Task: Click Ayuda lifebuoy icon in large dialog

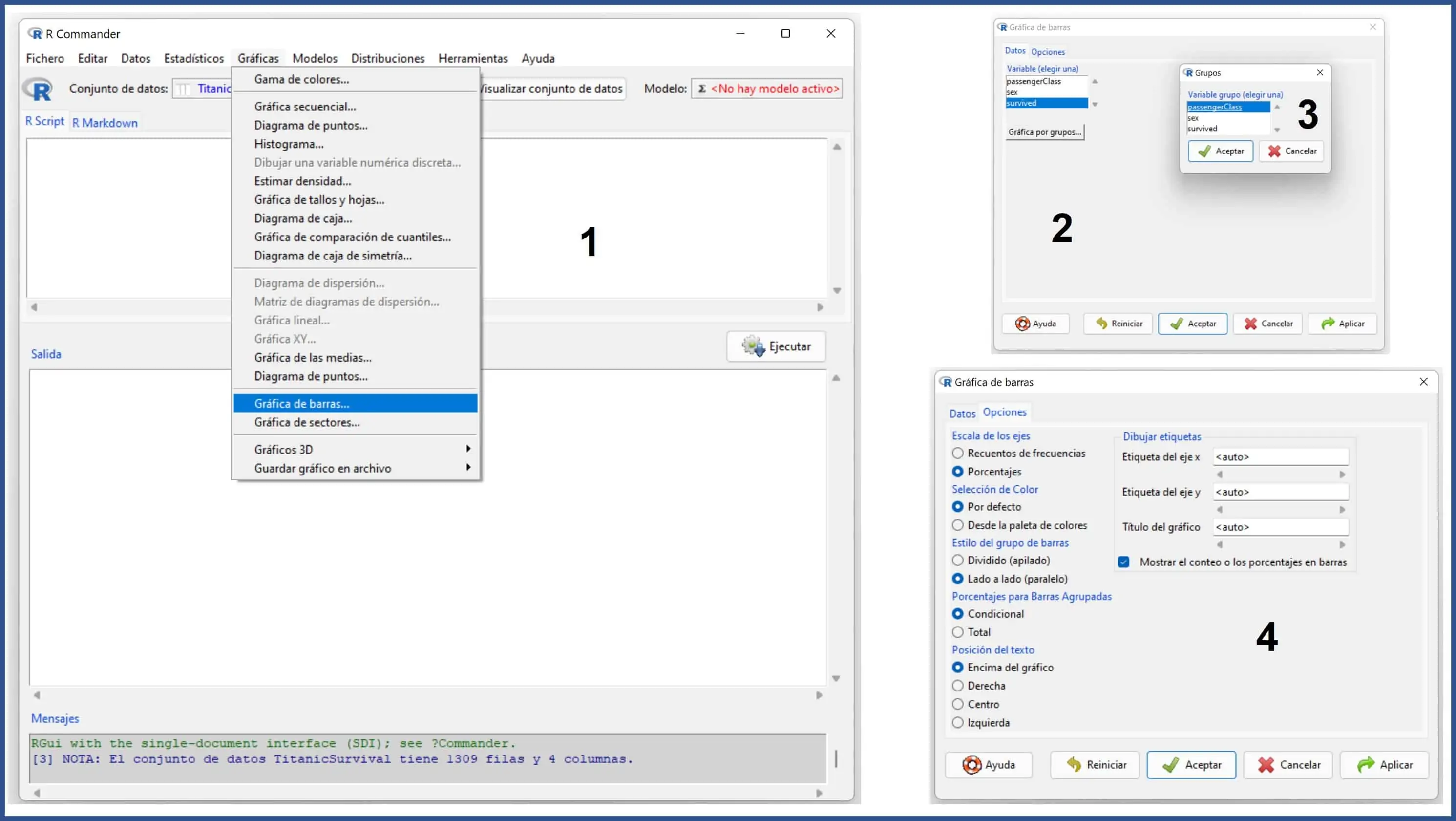Action: tap(971, 764)
